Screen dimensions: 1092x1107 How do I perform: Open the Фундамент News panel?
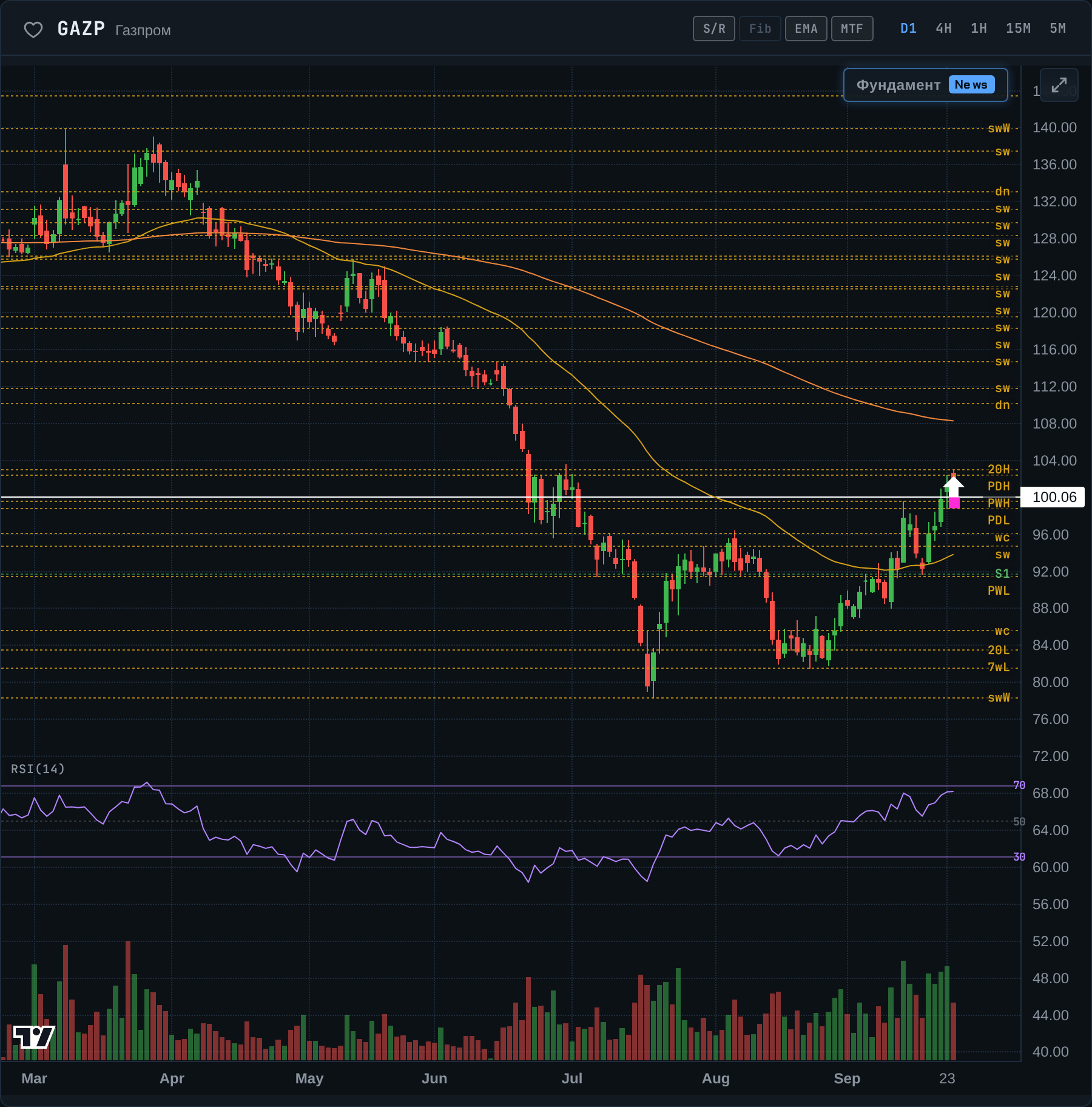point(925,85)
